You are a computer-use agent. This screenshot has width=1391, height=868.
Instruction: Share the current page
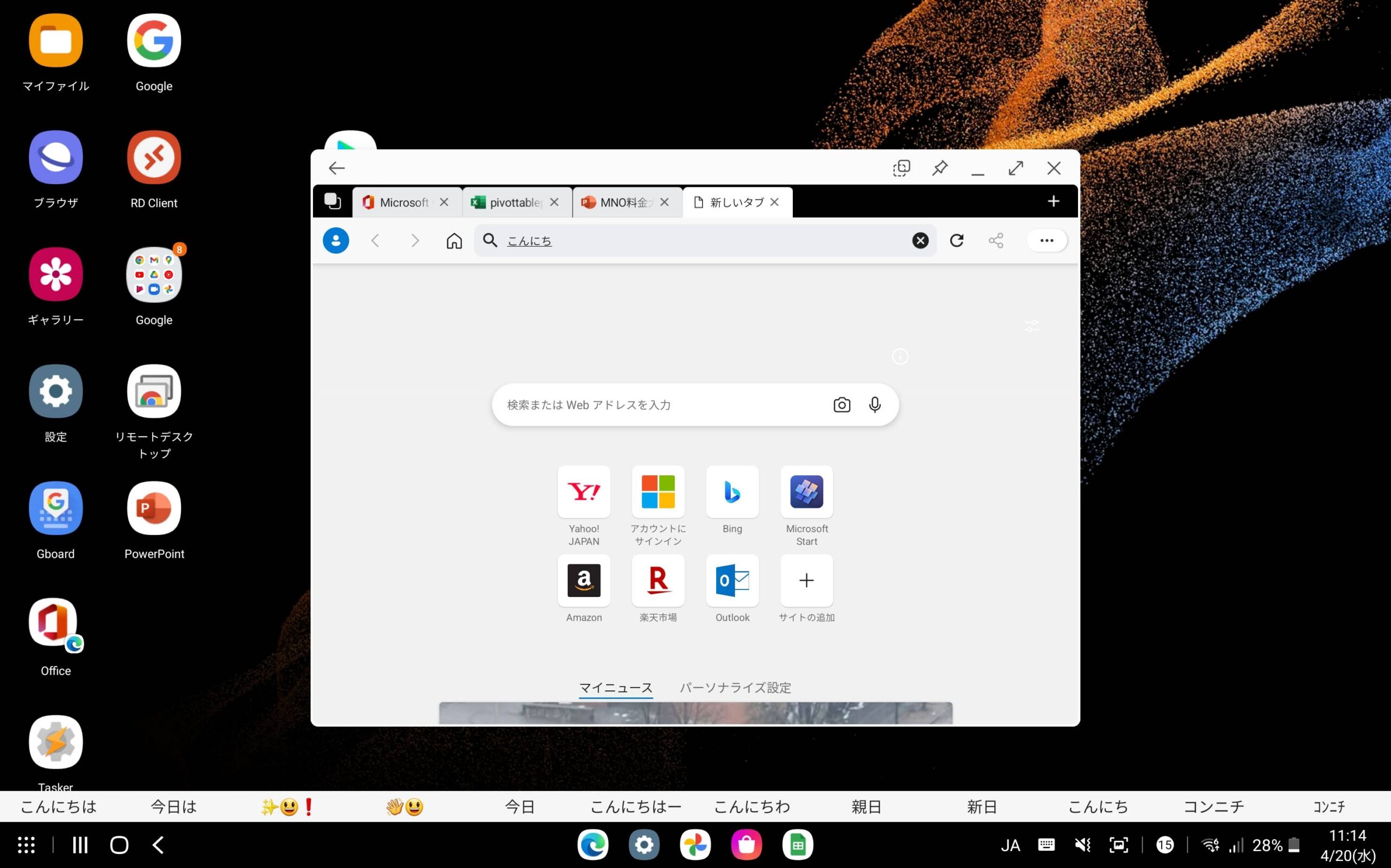(x=996, y=241)
